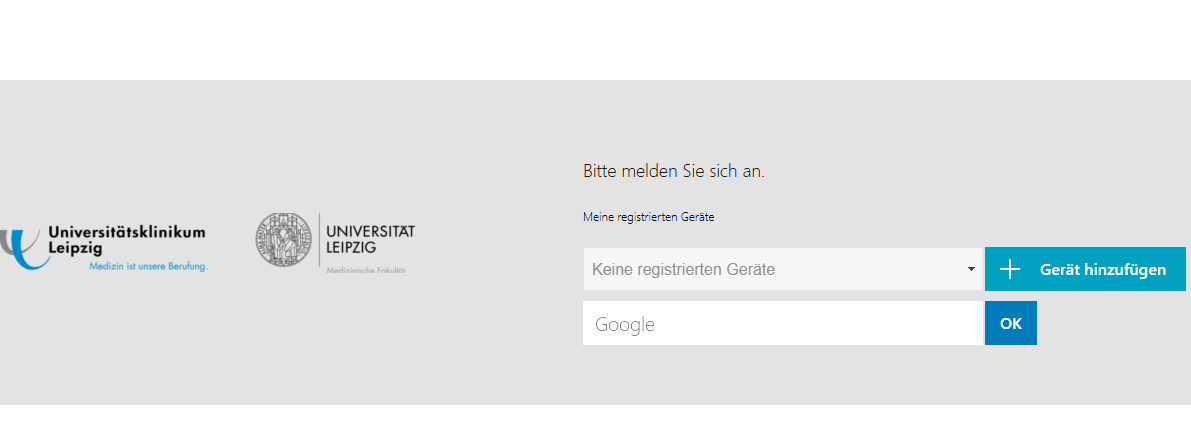Confirm with the blue OK button
1191x426 pixels.
(1010, 324)
